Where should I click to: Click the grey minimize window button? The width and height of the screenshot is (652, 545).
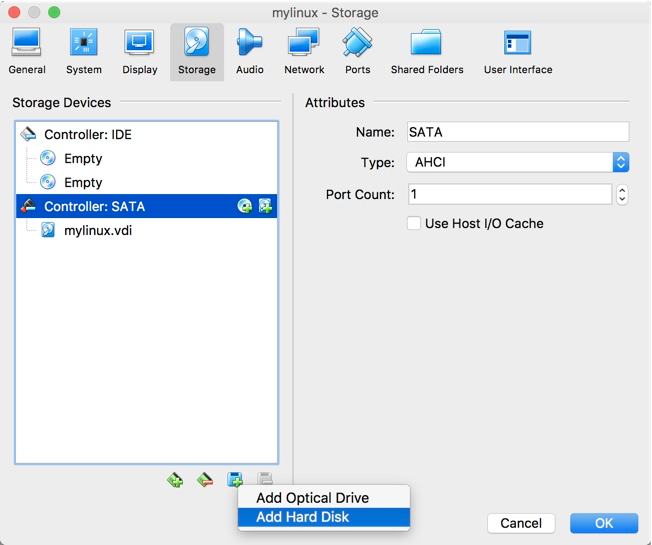[x=34, y=12]
